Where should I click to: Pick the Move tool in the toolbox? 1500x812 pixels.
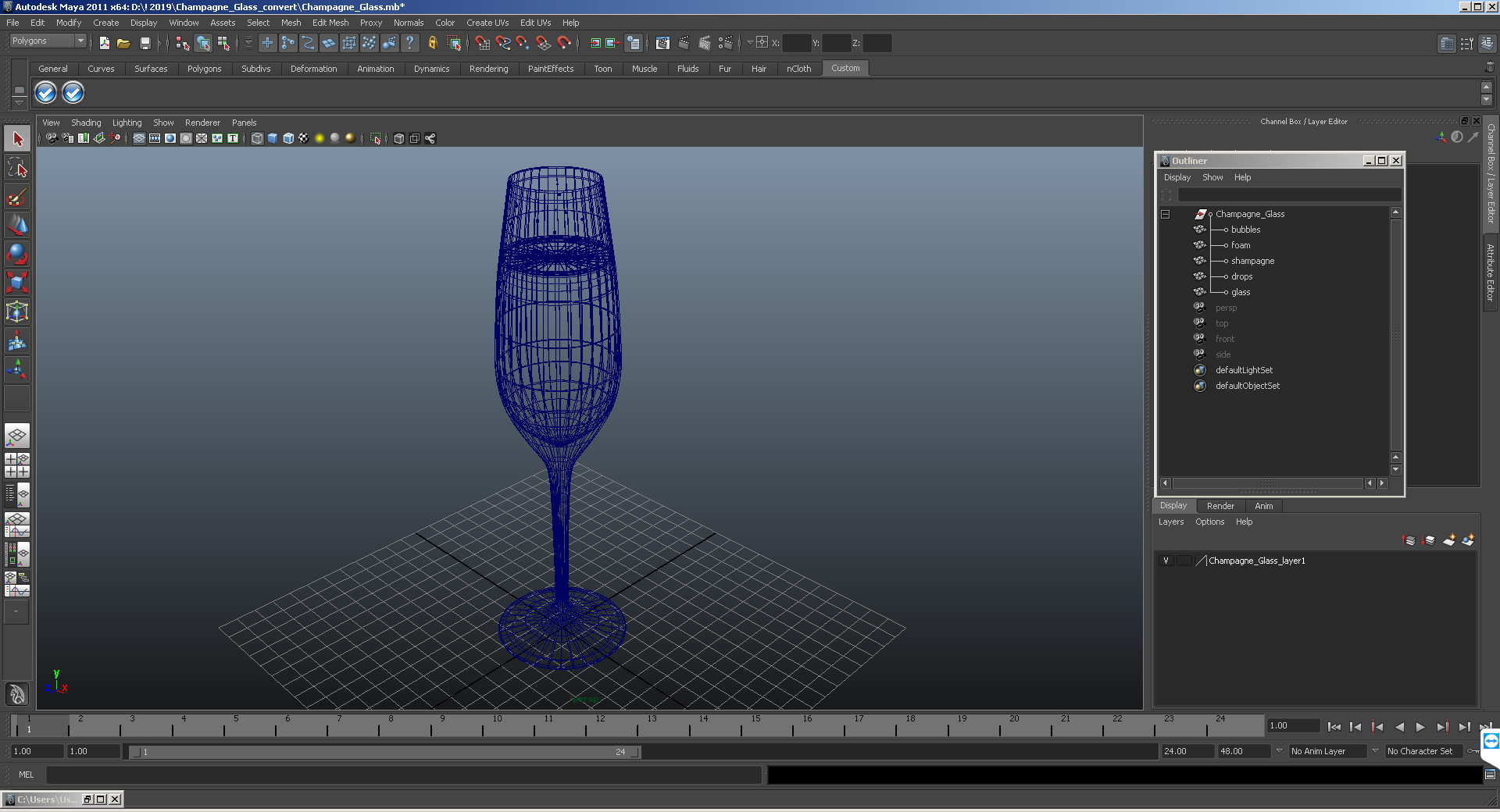(17, 225)
